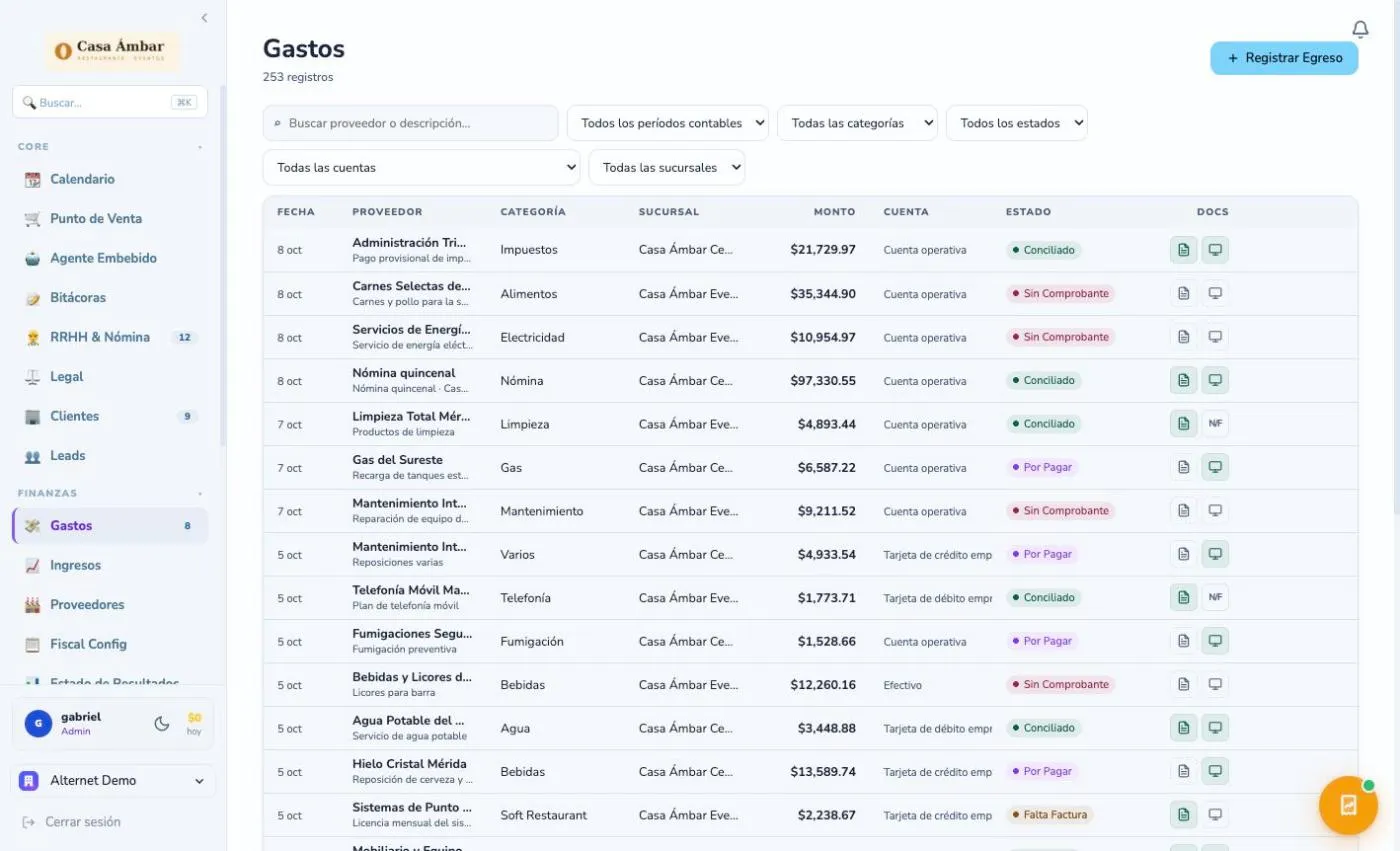
Task: Focus the provider or description search field
Action: (x=411, y=123)
